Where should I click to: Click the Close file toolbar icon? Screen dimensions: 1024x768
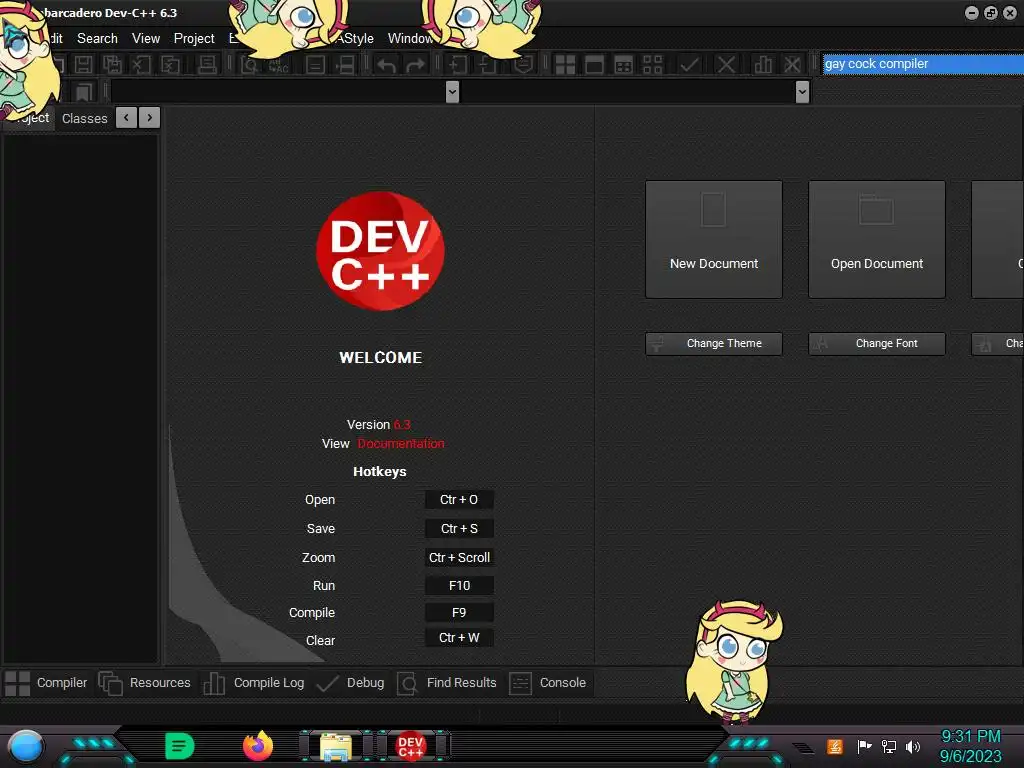pos(141,65)
